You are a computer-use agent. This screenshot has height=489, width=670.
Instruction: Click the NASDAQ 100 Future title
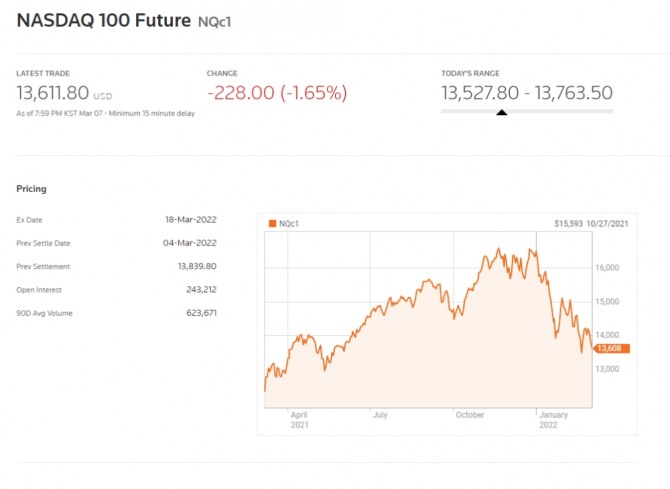click(103, 19)
